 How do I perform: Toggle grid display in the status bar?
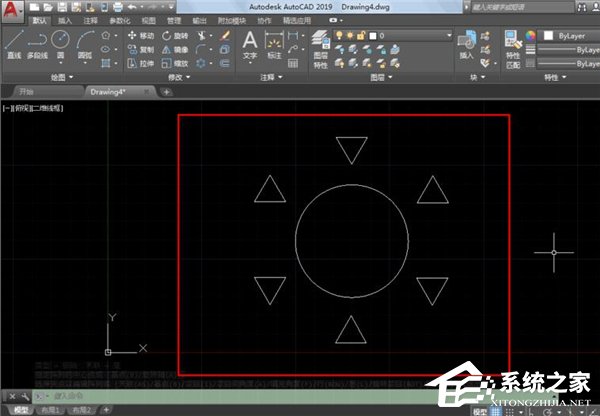pyautogui.click(x=497, y=410)
